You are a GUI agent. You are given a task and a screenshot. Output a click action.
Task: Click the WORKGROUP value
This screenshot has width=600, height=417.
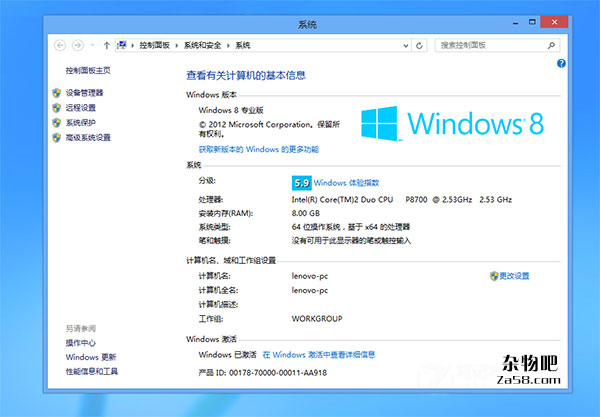click(317, 319)
